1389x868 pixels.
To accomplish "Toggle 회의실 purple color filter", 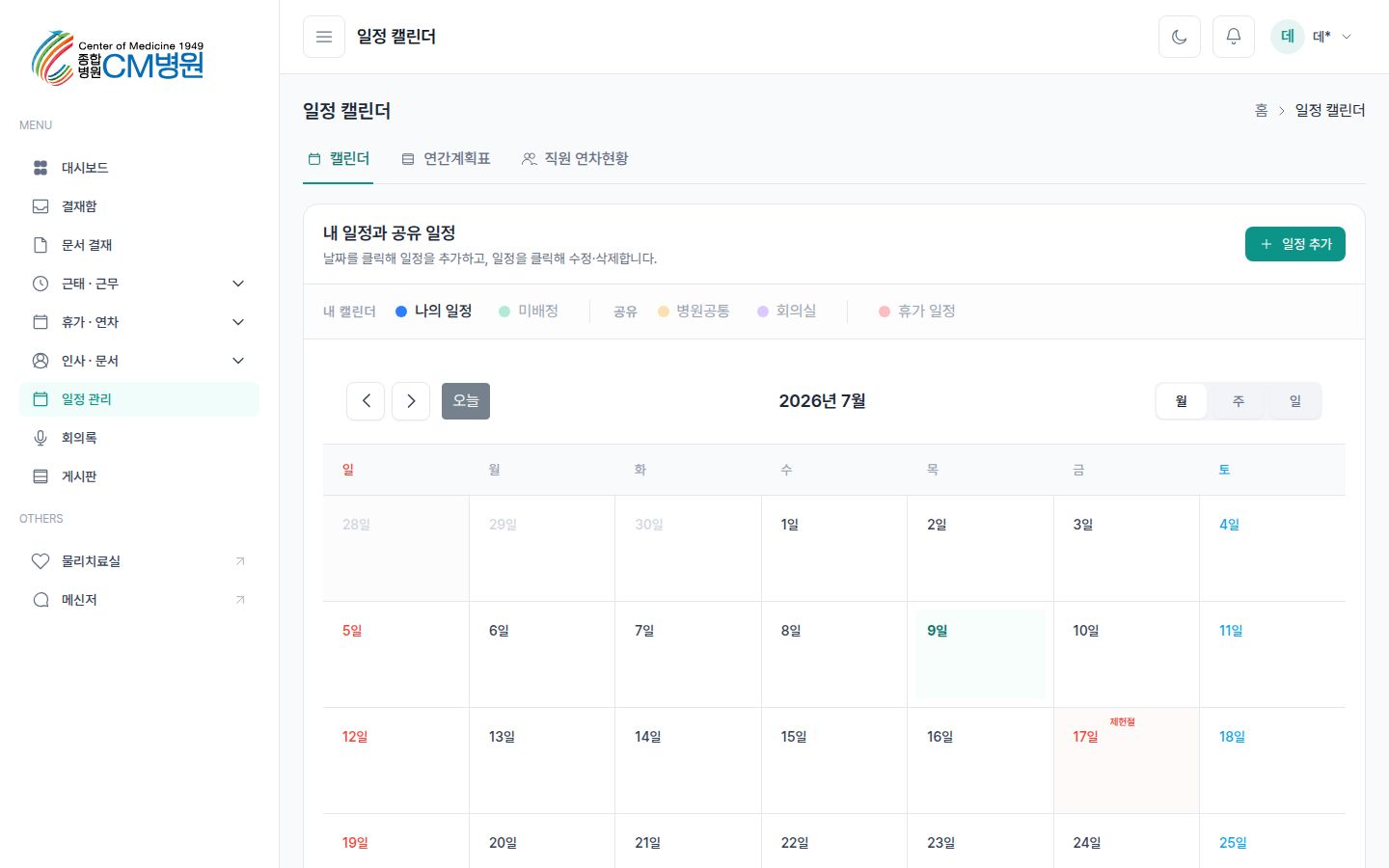I will coord(786,311).
